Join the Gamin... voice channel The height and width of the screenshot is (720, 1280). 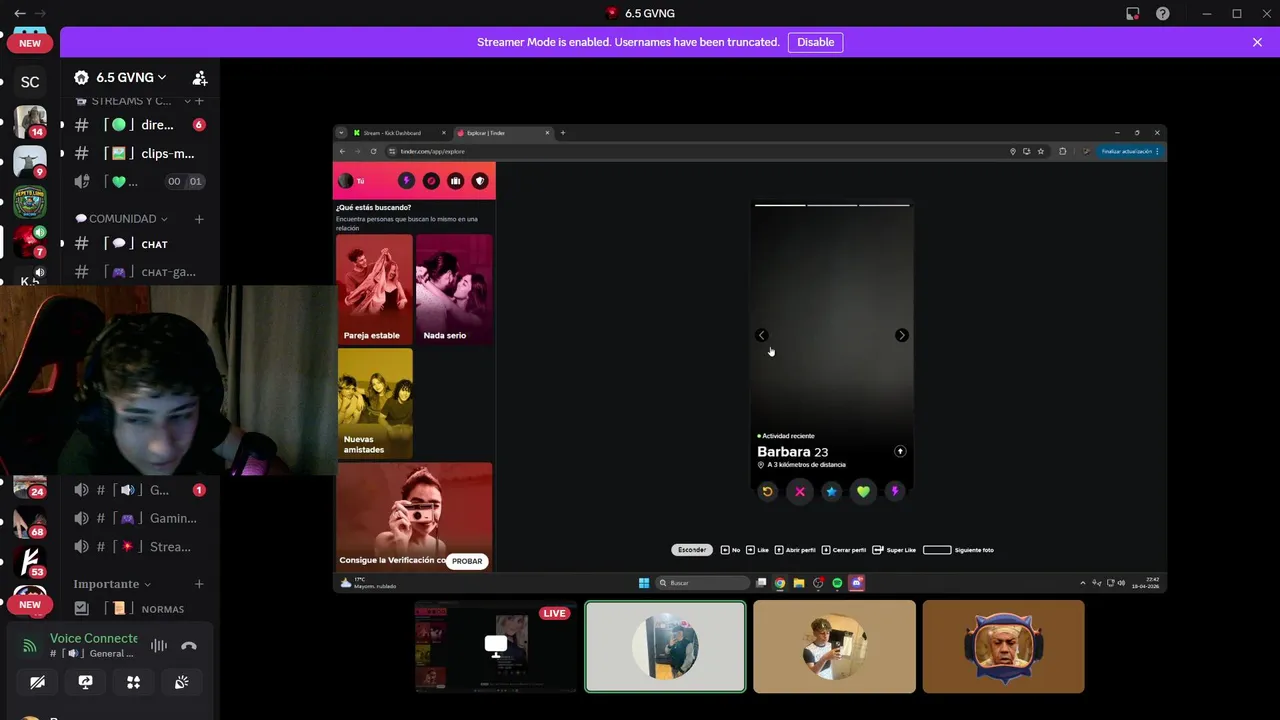click(x=140, y=518)
